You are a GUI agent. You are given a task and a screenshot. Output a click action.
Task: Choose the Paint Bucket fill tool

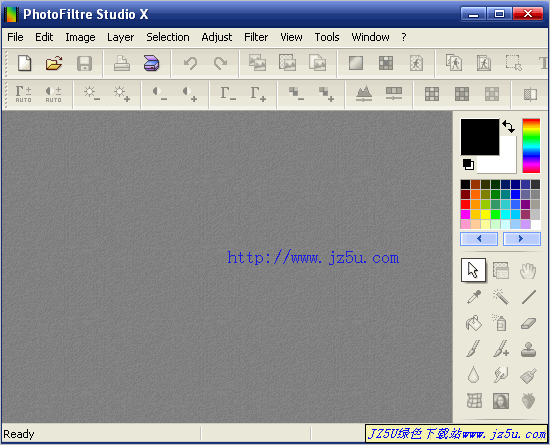(x=474, y=323)
